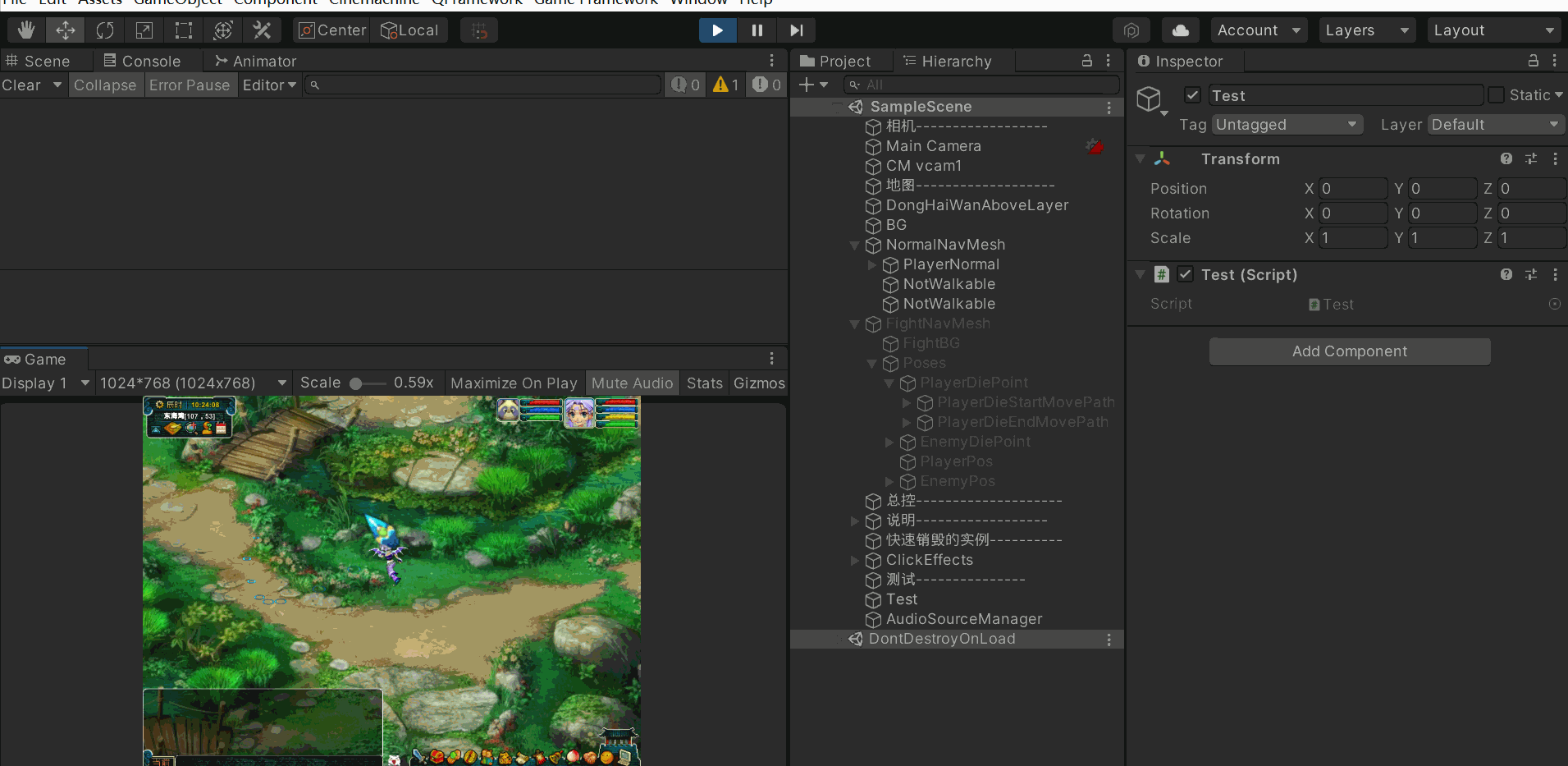Click the GameObject cube icon in Inspector
1568x766 pixels.
[1150, 99]
